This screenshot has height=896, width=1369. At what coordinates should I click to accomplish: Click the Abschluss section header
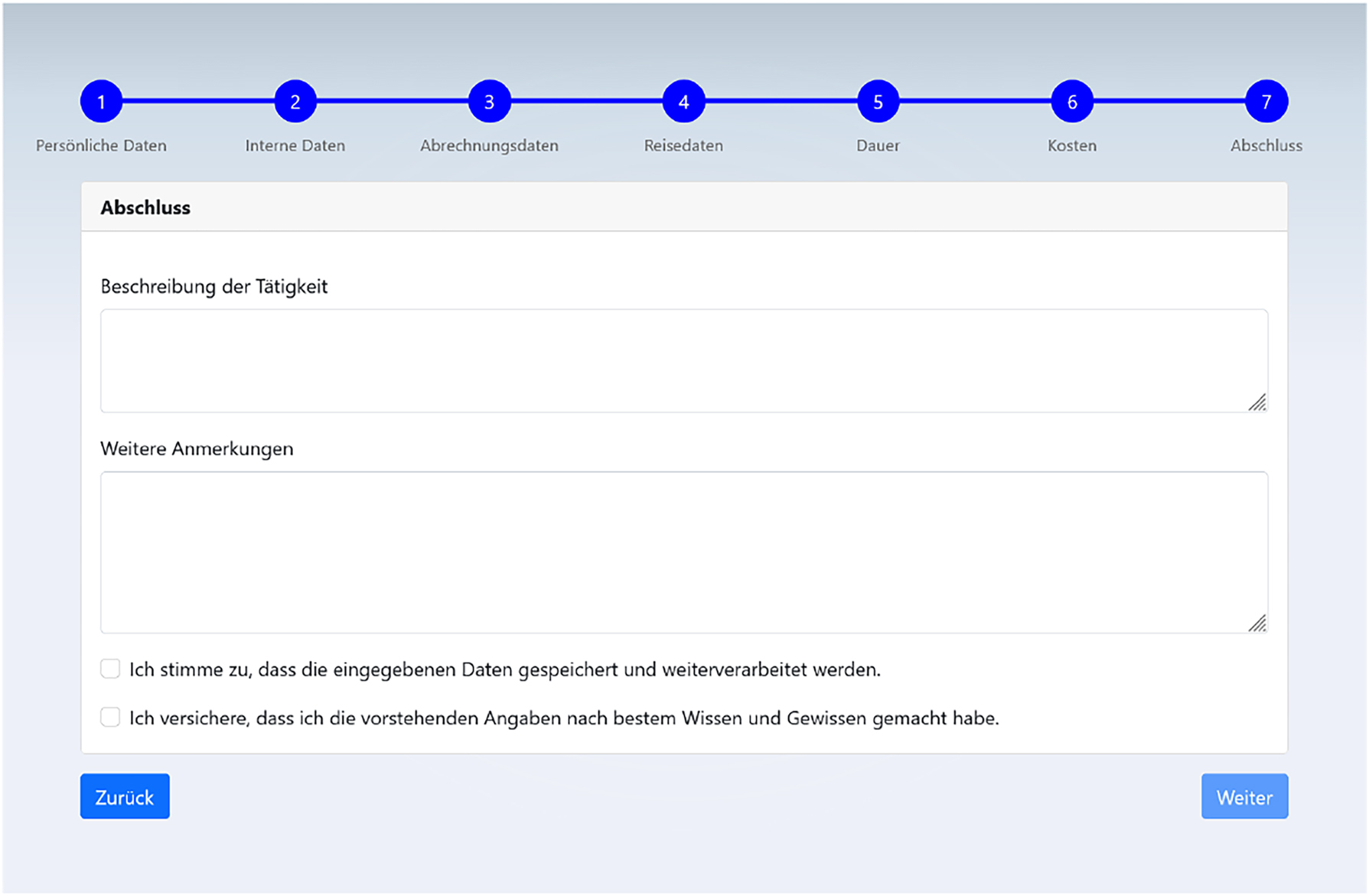pos(145,207)
